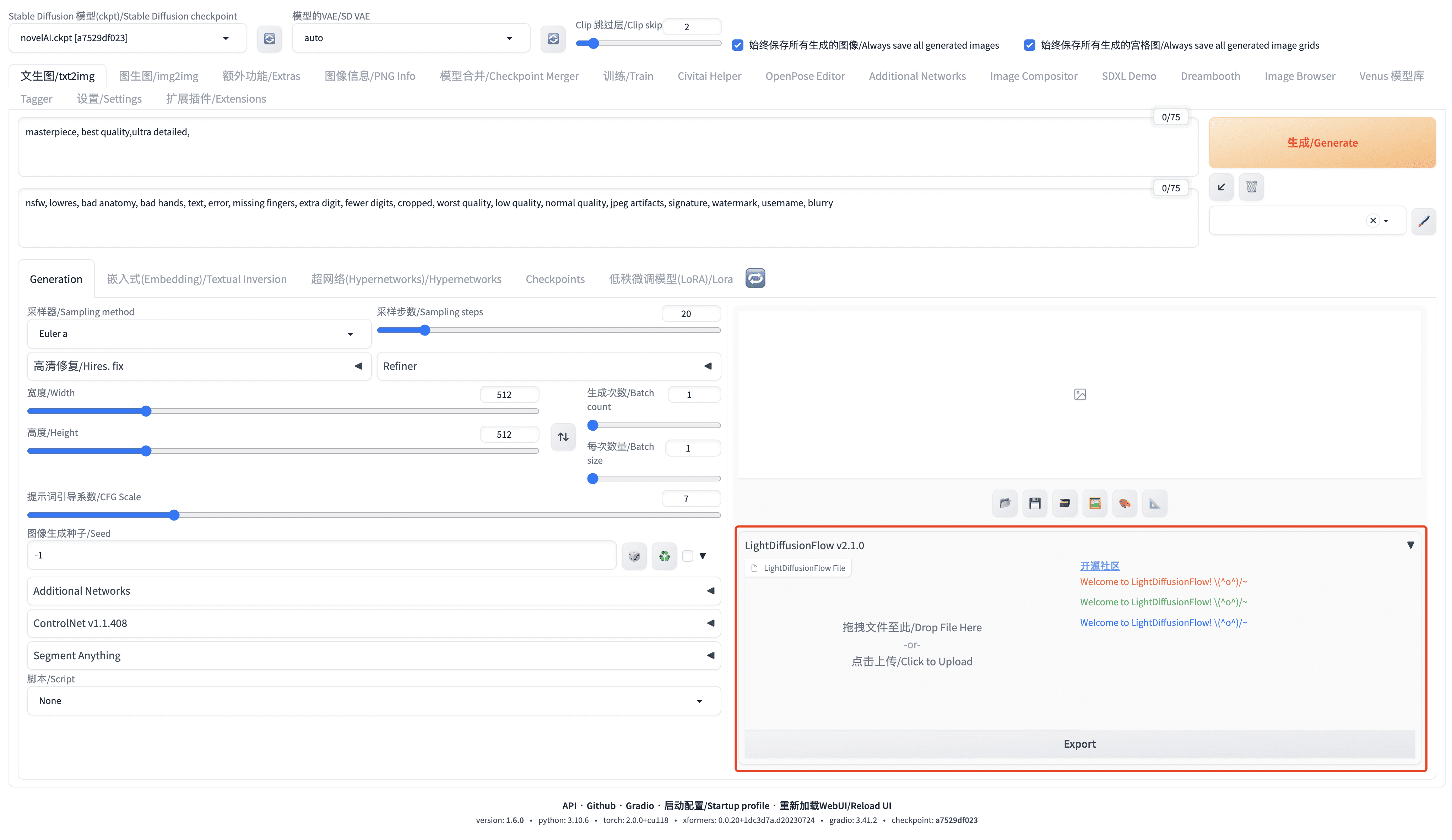Screen dimensions: 1452x840
Task: Toggle Always save all generated images
Action: (737, 45)
